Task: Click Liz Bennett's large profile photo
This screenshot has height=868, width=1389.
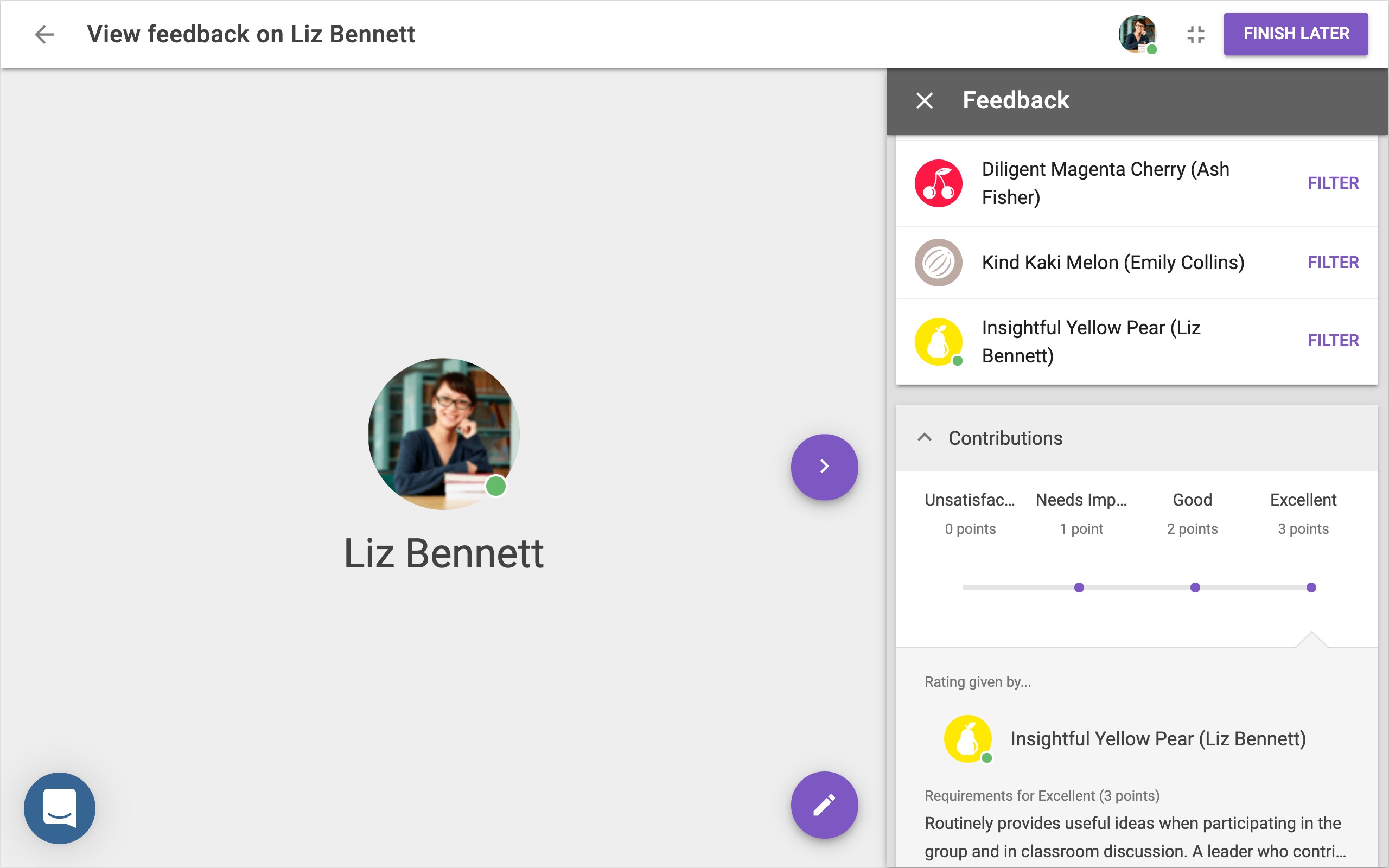Action: (443, 434)
